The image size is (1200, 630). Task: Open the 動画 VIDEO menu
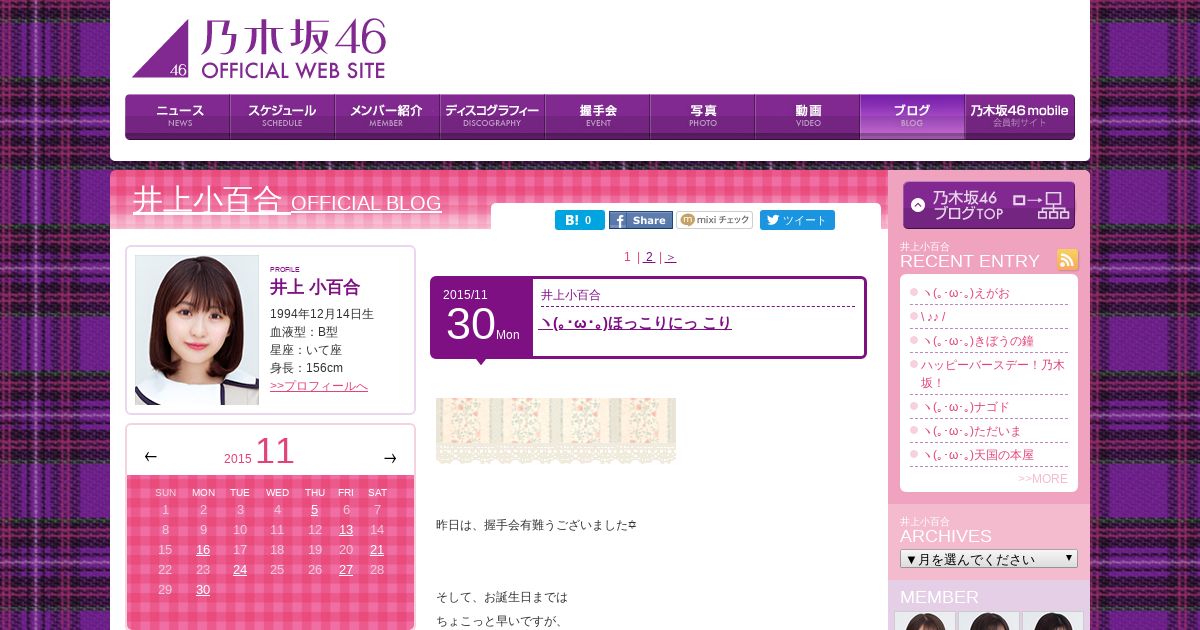[808, 116]
